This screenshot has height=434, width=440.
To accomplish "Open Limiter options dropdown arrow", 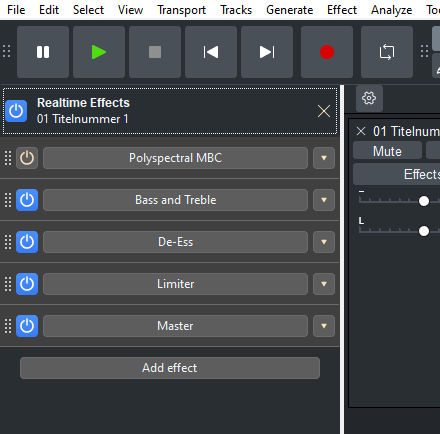I will [x=324, y=284].
